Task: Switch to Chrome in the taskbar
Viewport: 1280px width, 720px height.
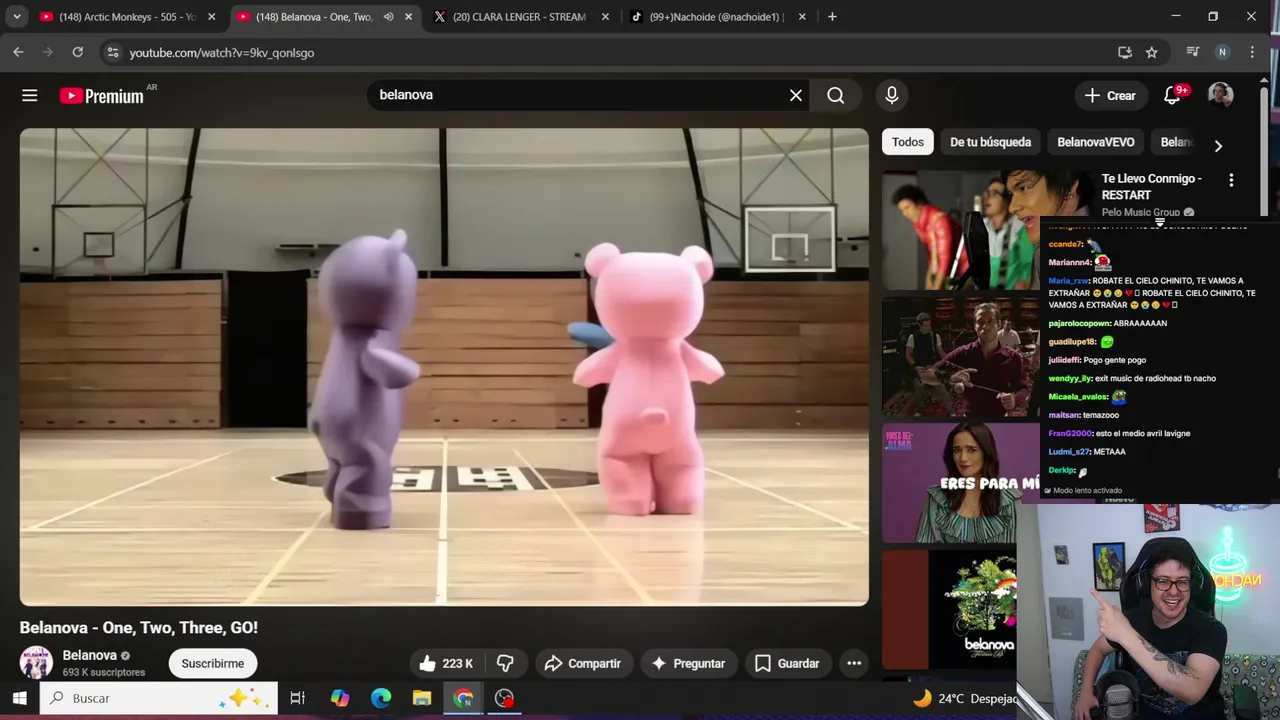Action: coord(463,698)
